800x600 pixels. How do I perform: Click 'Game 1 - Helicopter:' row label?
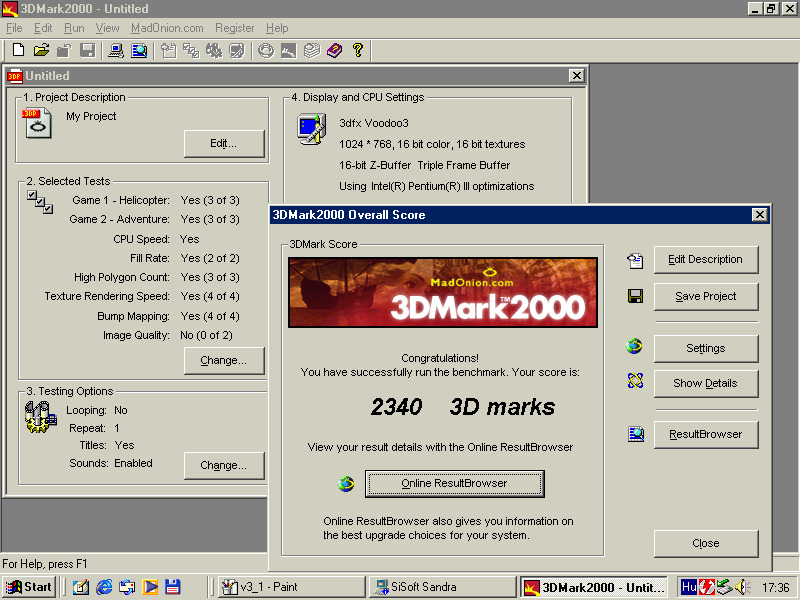tap(121, 201)
